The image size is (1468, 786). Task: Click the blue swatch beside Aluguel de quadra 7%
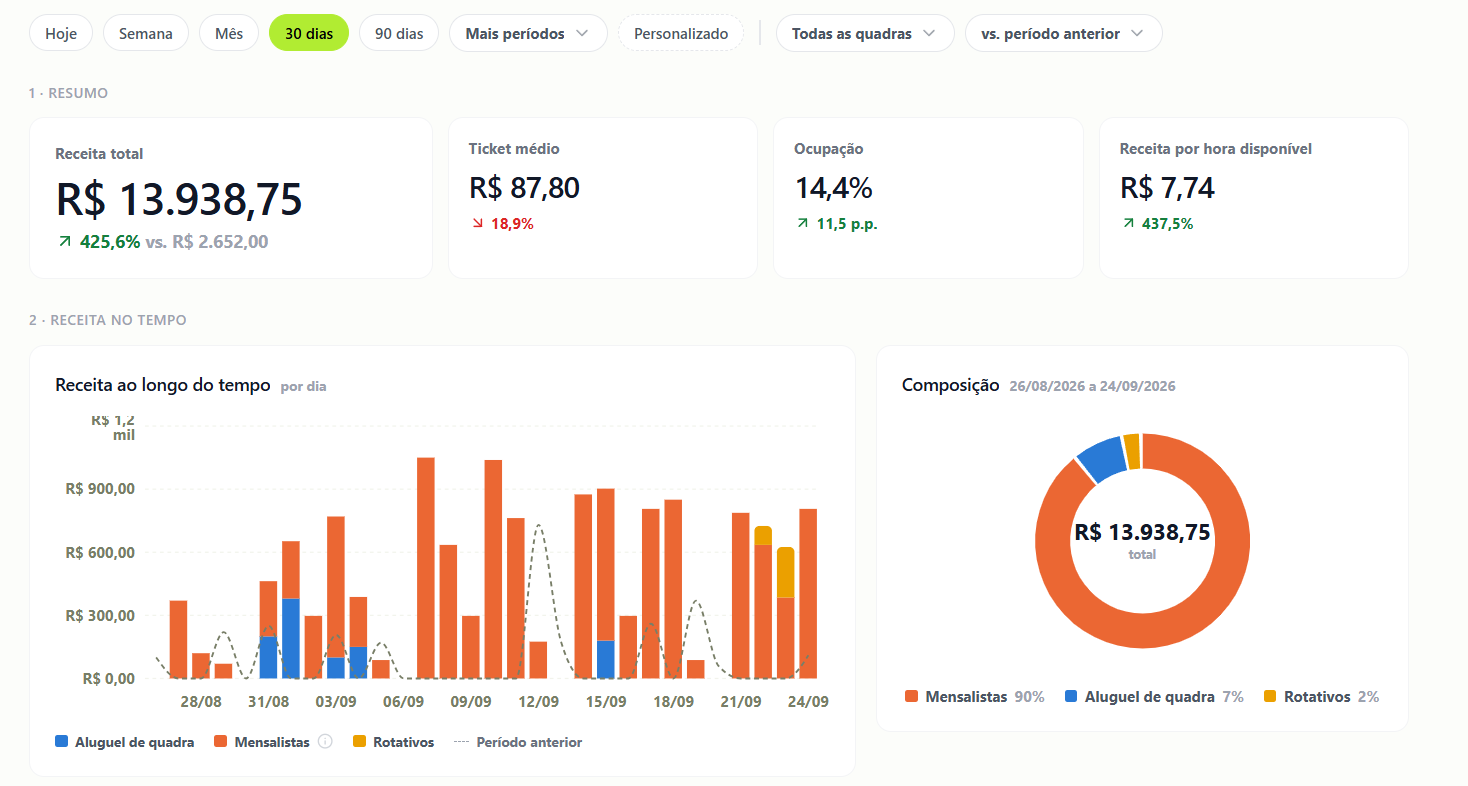pyautogui.click(x=1071, y=697)
